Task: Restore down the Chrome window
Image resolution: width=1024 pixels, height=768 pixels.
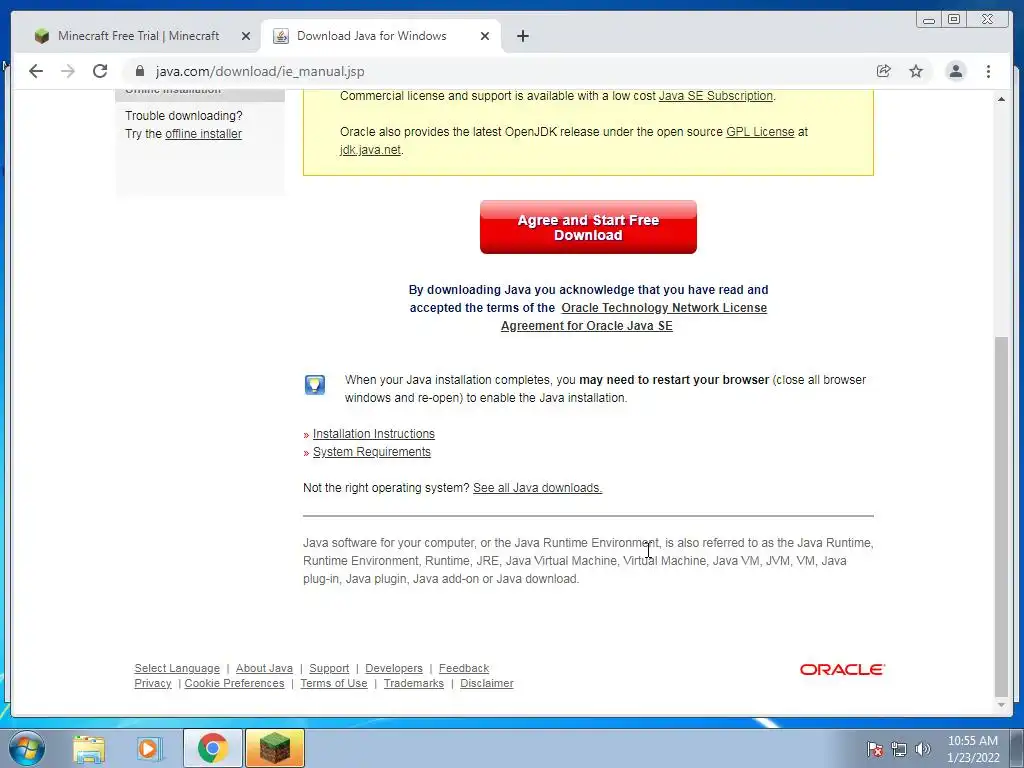Action: coord(954,20)
